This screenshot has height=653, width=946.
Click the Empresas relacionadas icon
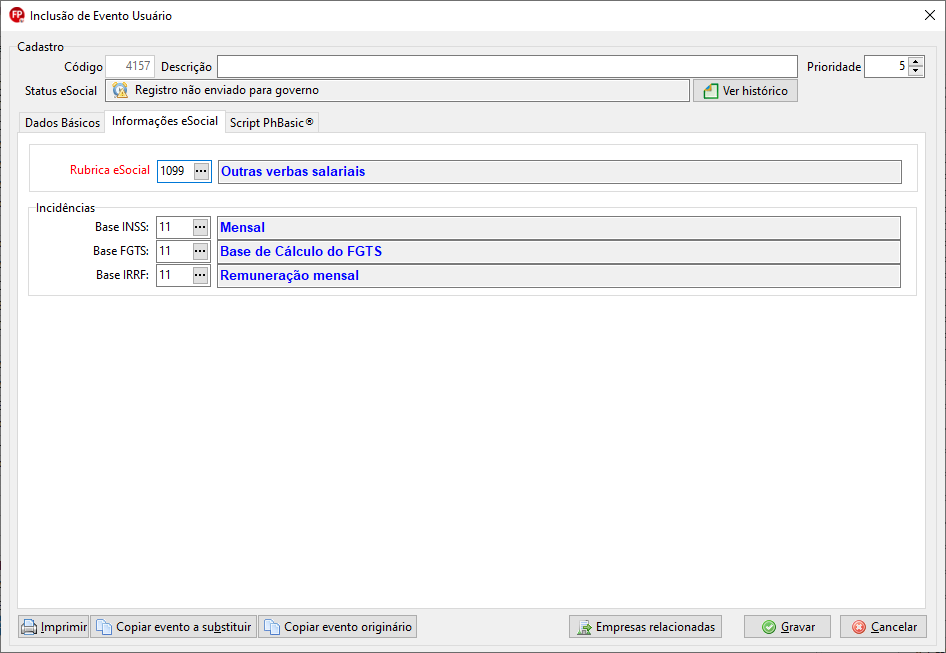click(584, 627)
